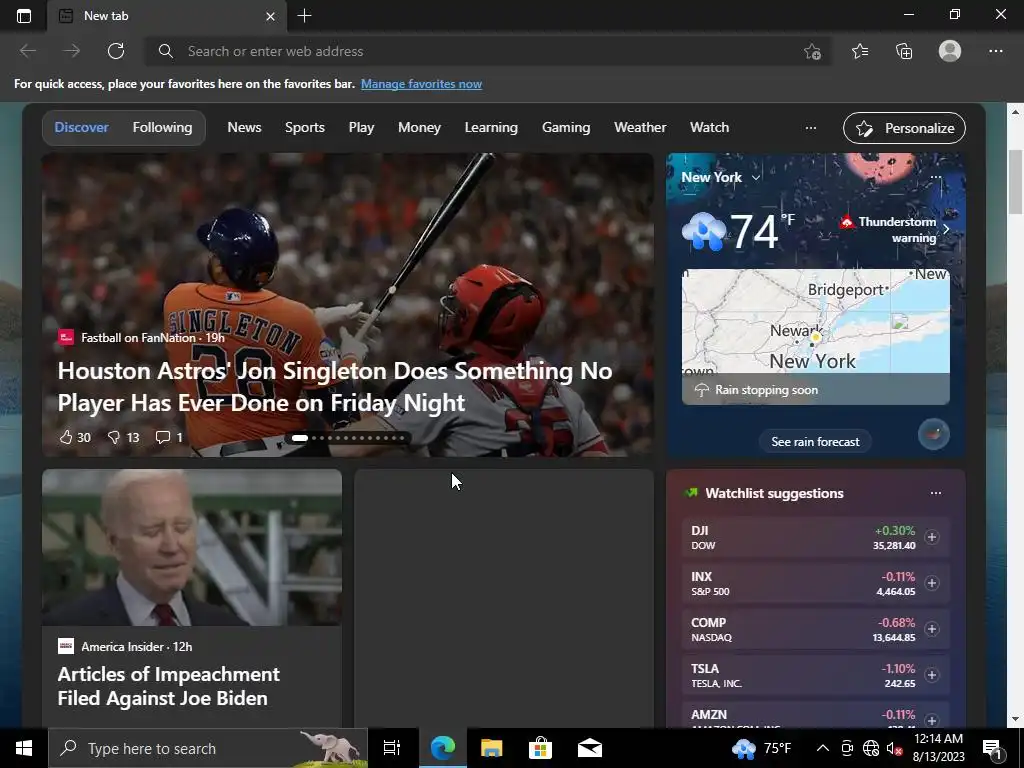
Task: Click the Fastball on FanNation source
Action: pyautogui.click(x=138, y=338)
